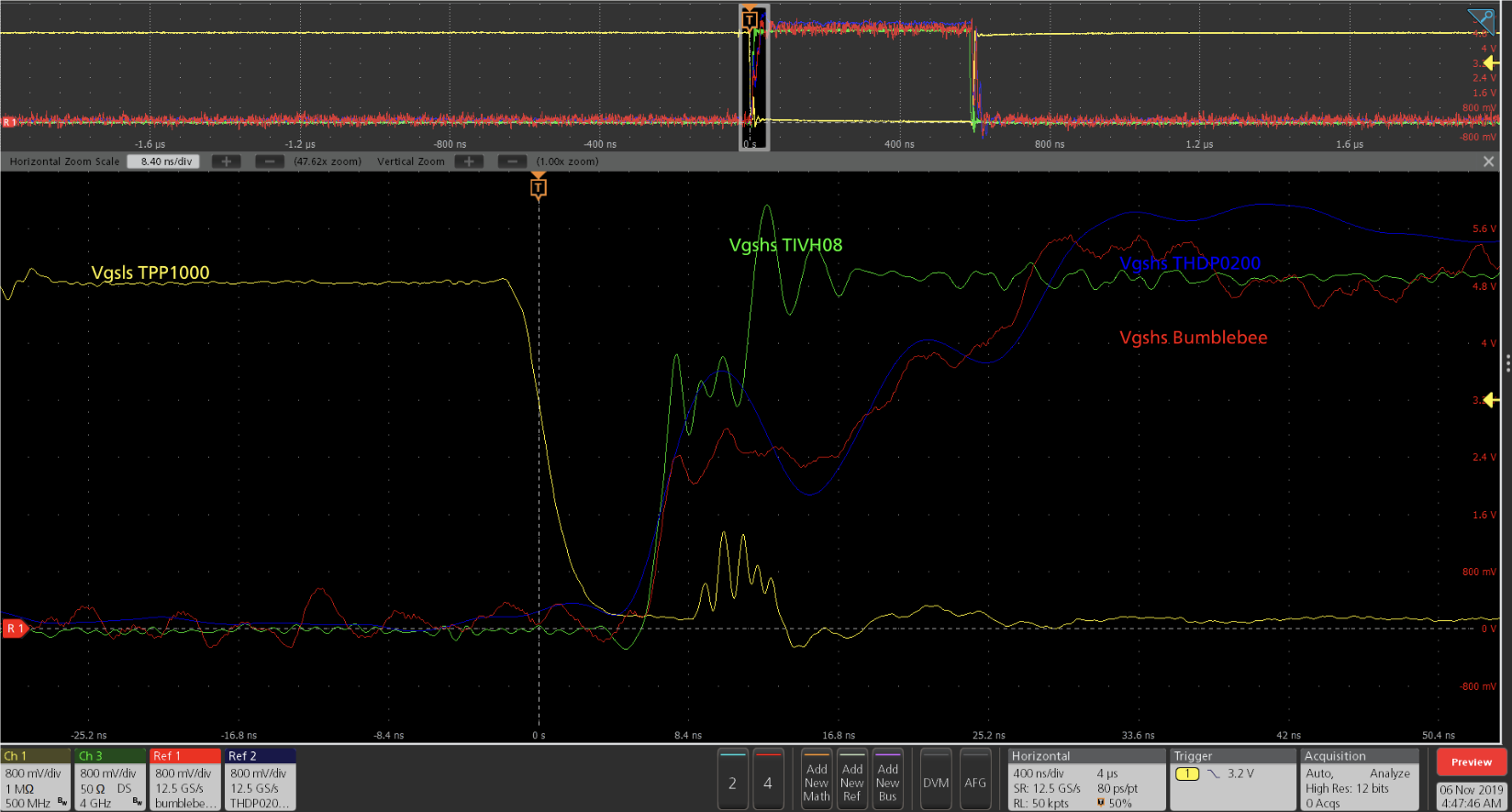Screen dimensions: 1512x812
Task: Click the date and time badge
Action: pos(1472,795)
